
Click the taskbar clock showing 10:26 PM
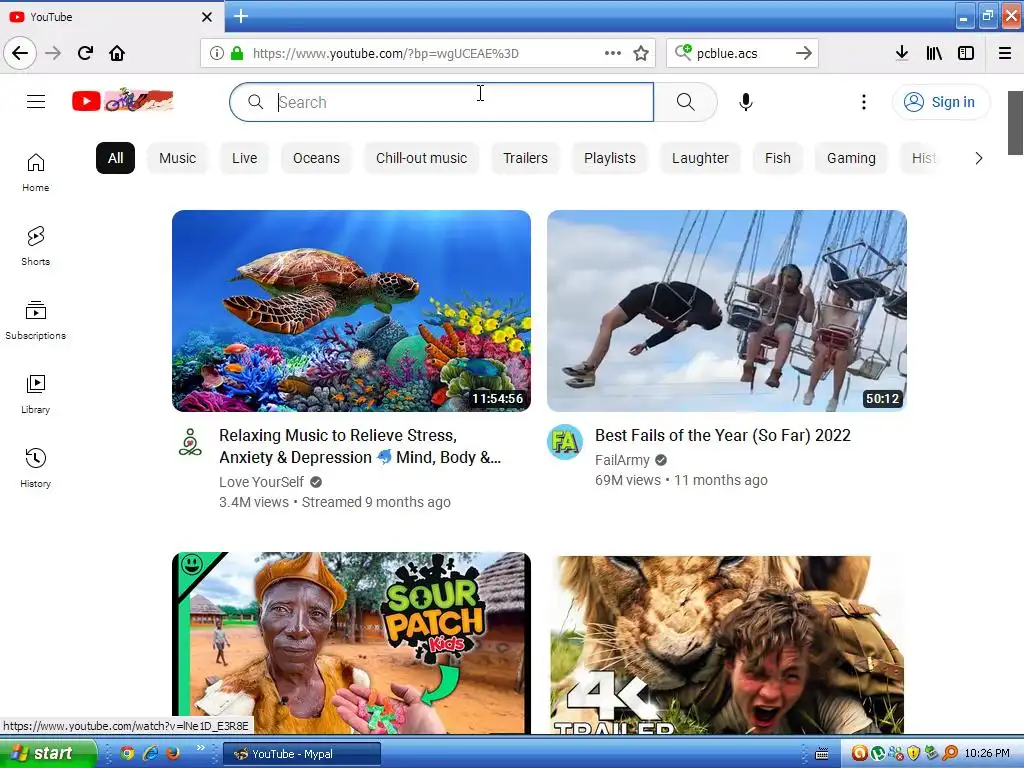click(x=987, y=753)
